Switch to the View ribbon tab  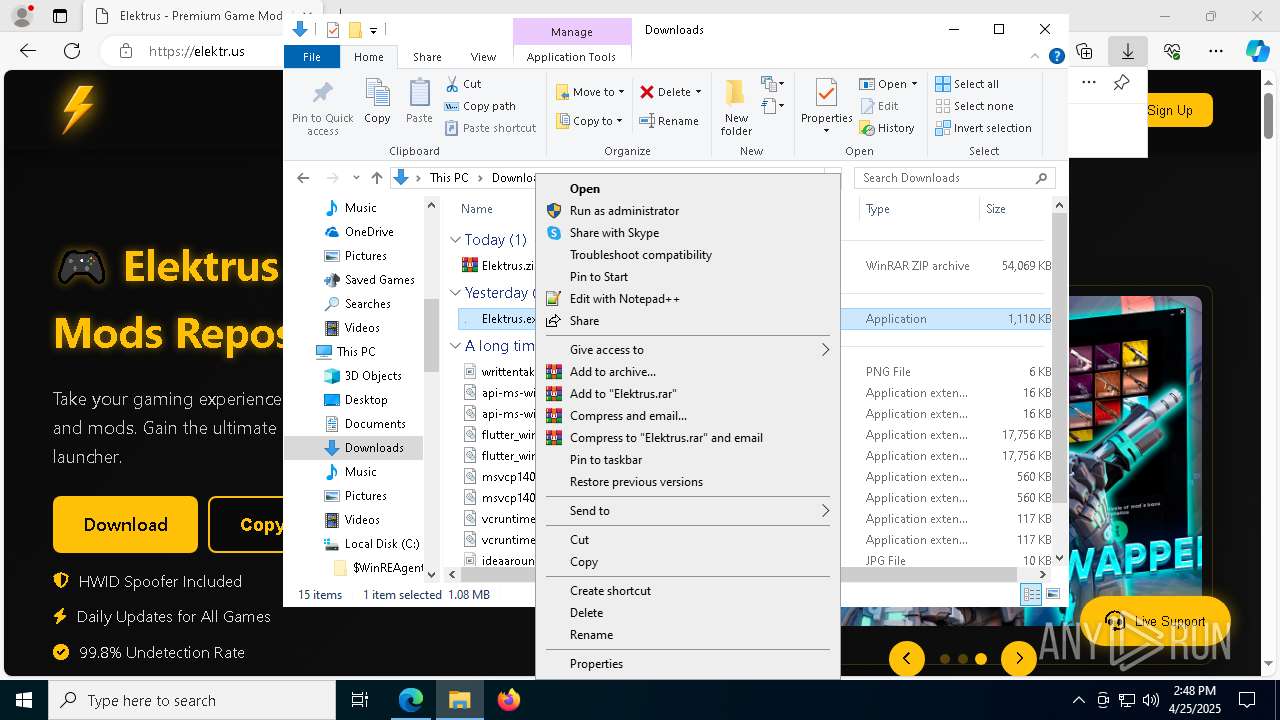pyautogui.click(x=483, y=57)
